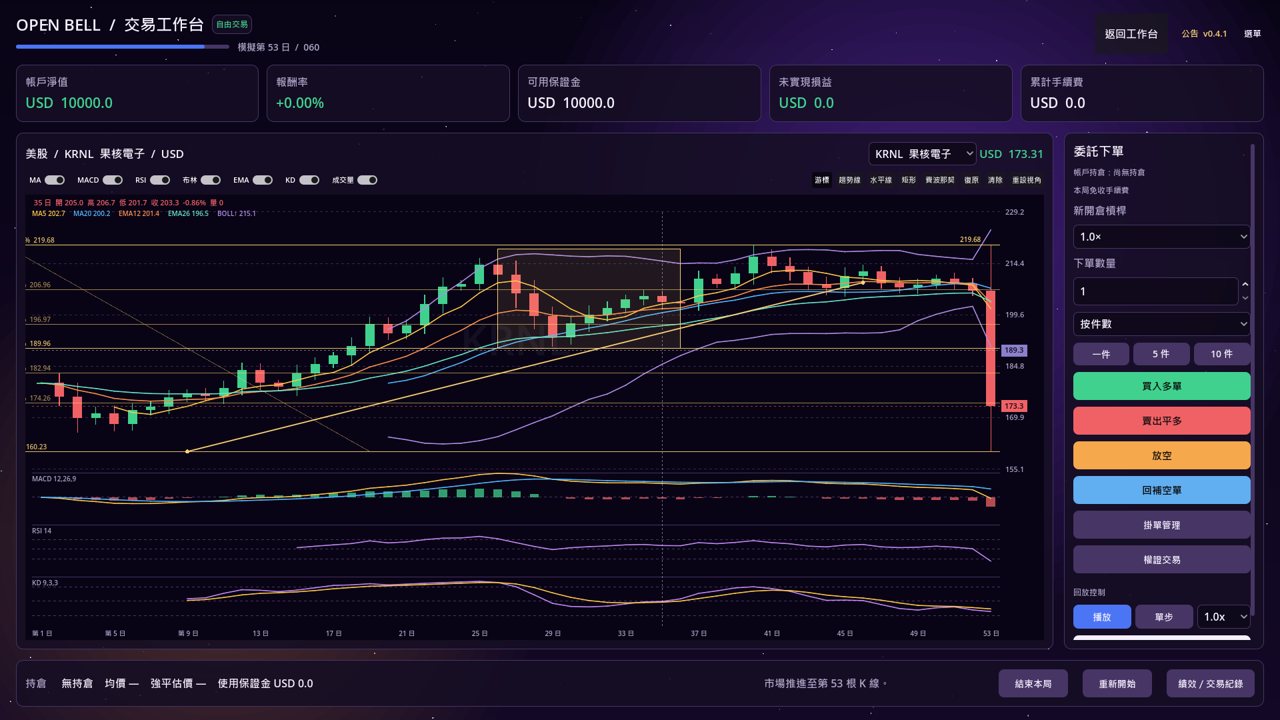Click the orange 放空 short button
The height and width of the screenshot is (720, 1280).
(x=1162, y=455)
